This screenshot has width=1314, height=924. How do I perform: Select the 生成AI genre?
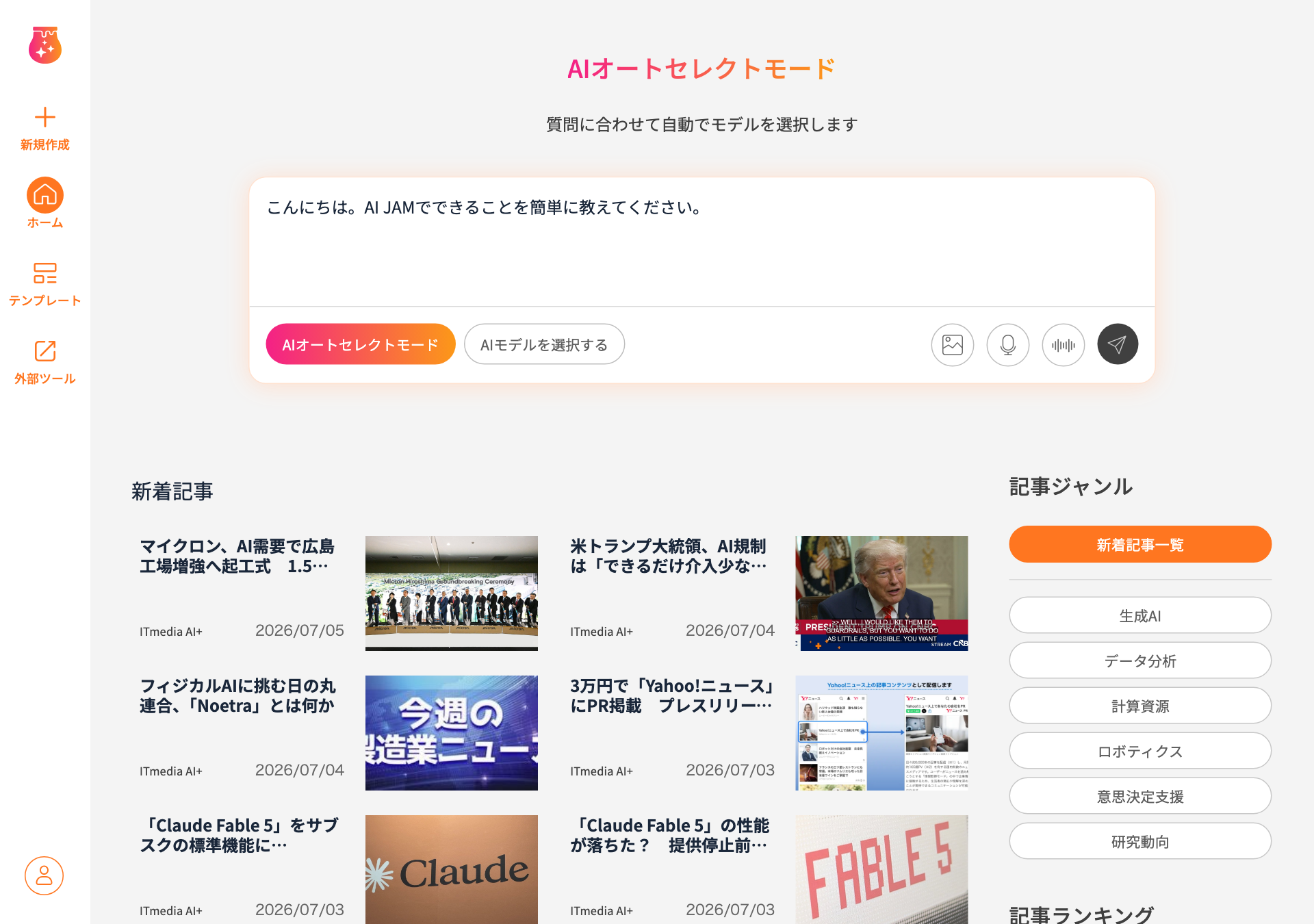coord(1140,615)
